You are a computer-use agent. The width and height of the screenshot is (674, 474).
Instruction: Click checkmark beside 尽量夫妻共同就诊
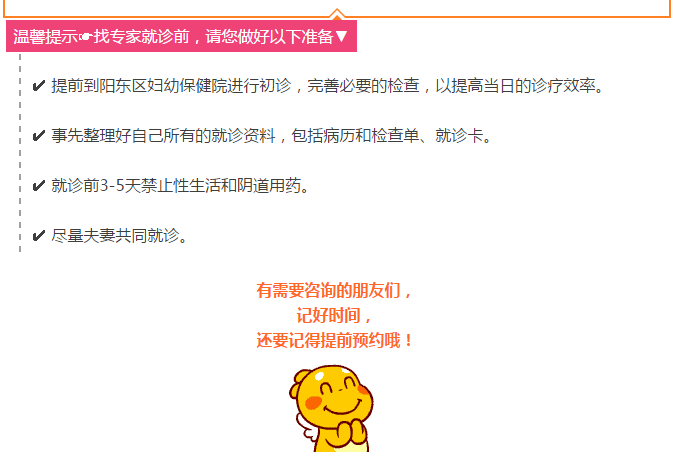pos(39,235)
